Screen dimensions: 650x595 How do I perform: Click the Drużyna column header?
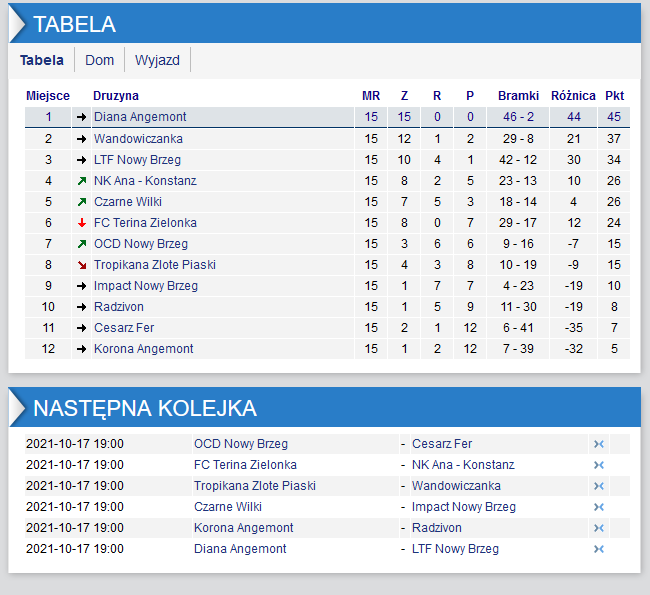coord(116,96)
